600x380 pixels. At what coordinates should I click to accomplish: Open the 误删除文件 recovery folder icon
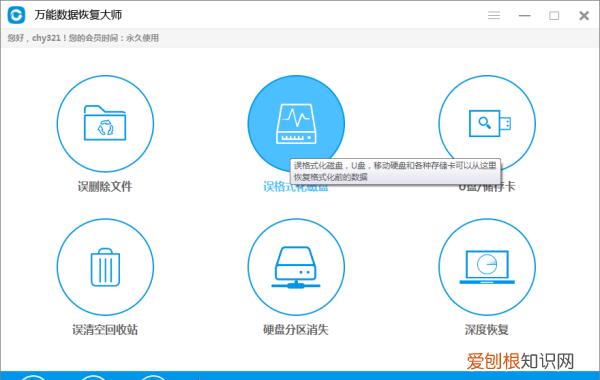(105, 124)
